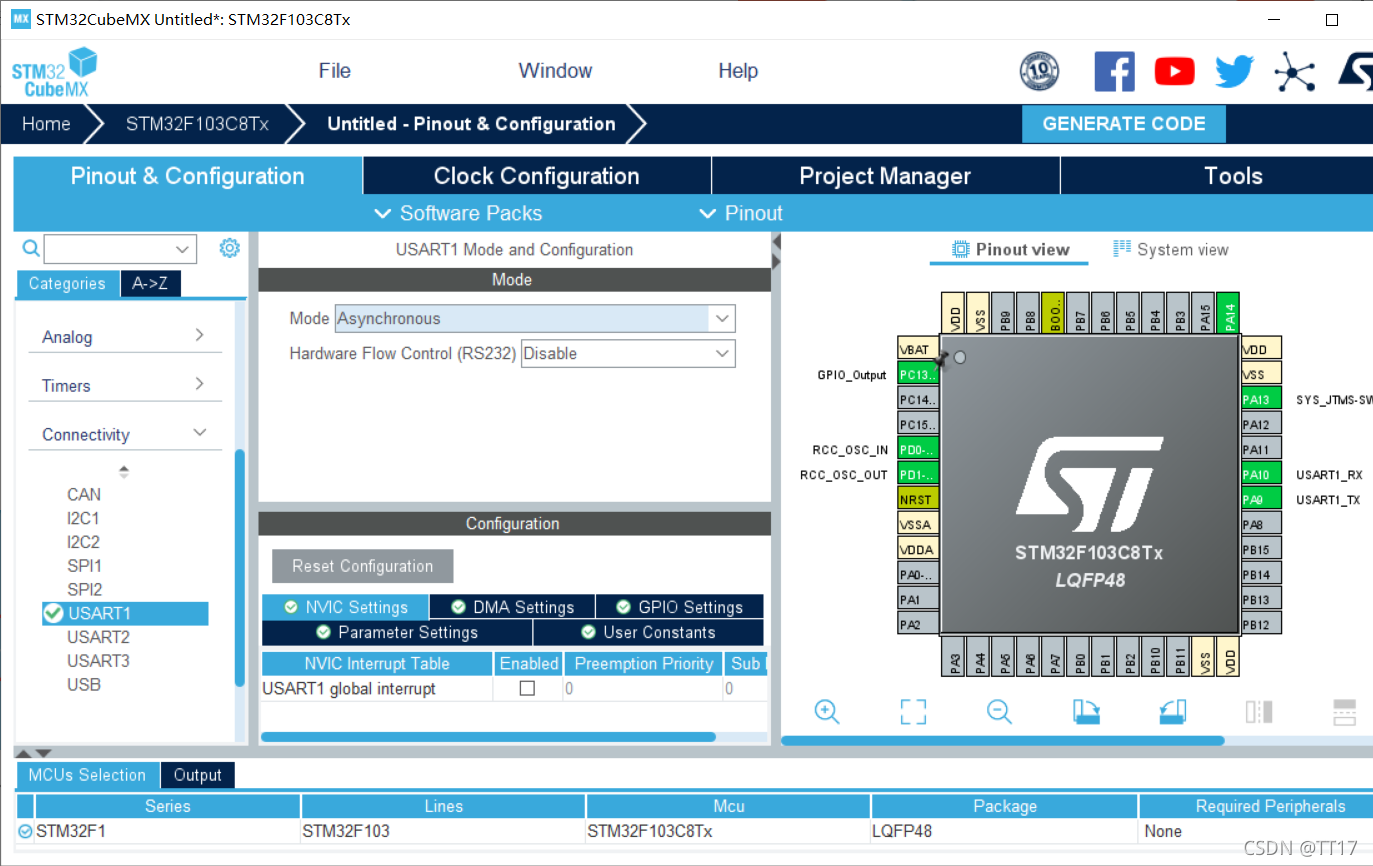Open the Help menu
This screenshot has height=866, width=1373.
coord(738,71)
